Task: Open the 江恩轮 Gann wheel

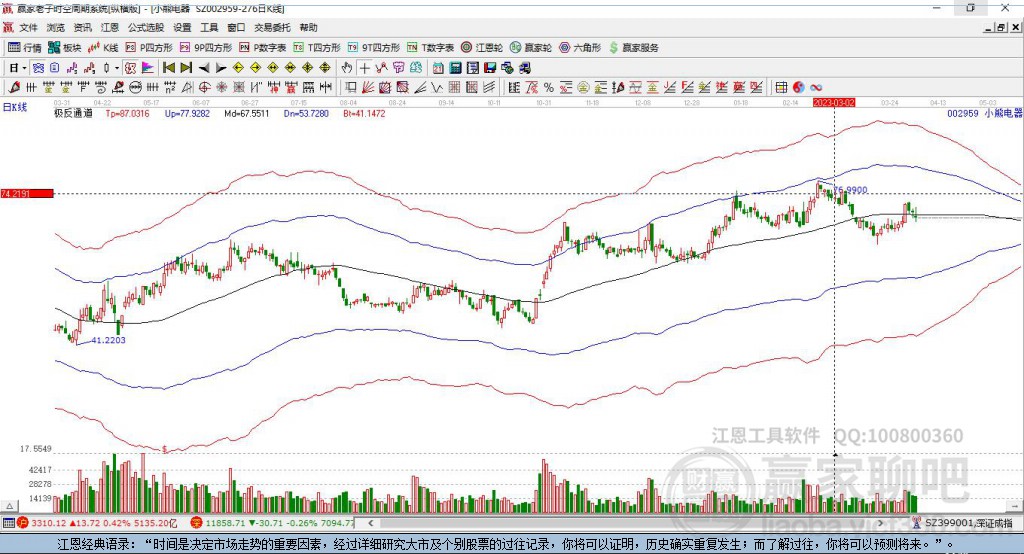Action: pyautogui.click(x=482, y=48)
